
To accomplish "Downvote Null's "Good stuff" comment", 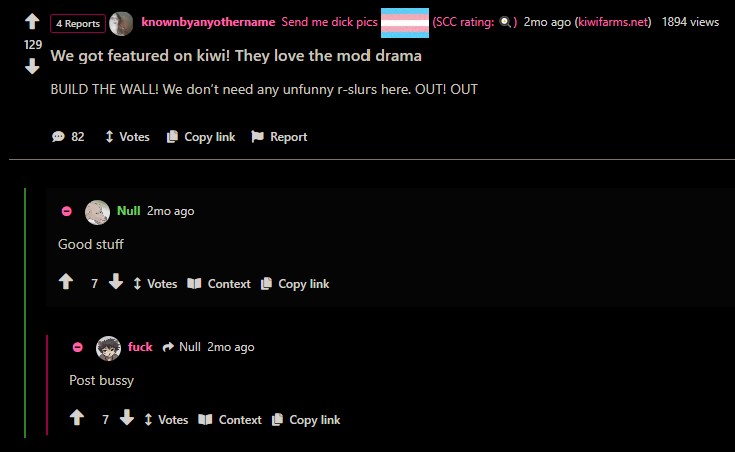I will pos(116,281).
